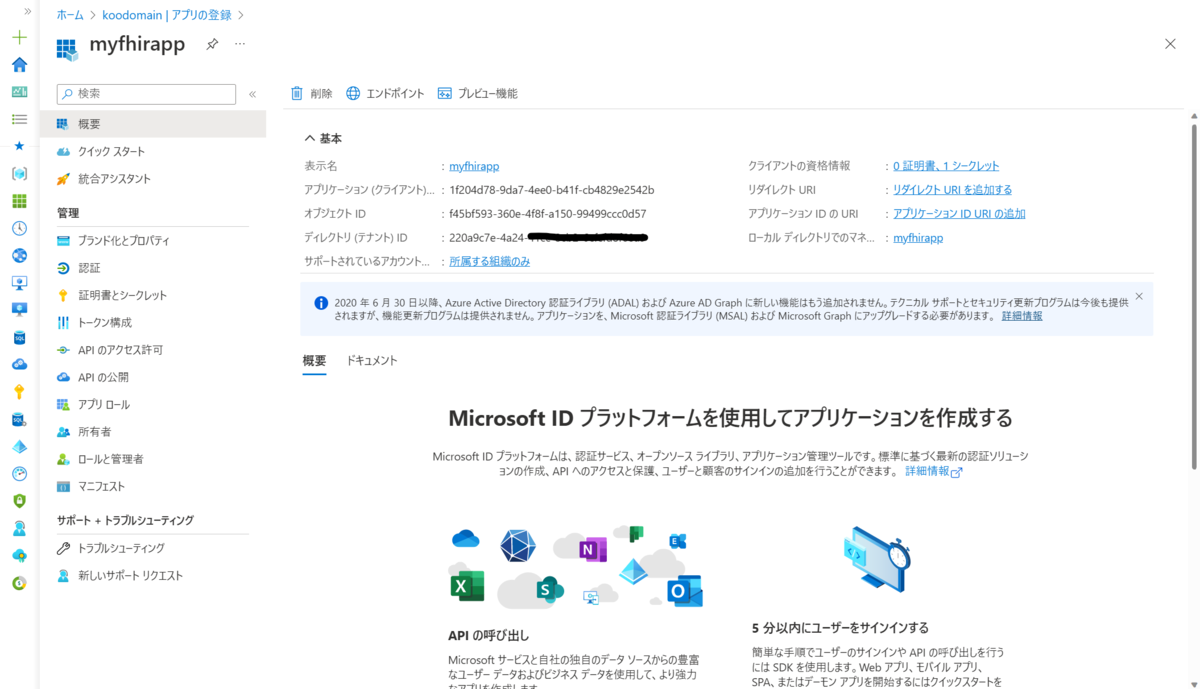This screenshot has width=1200, height=689.
Task: Click the API の呼び出し heading
Action: 489,635
